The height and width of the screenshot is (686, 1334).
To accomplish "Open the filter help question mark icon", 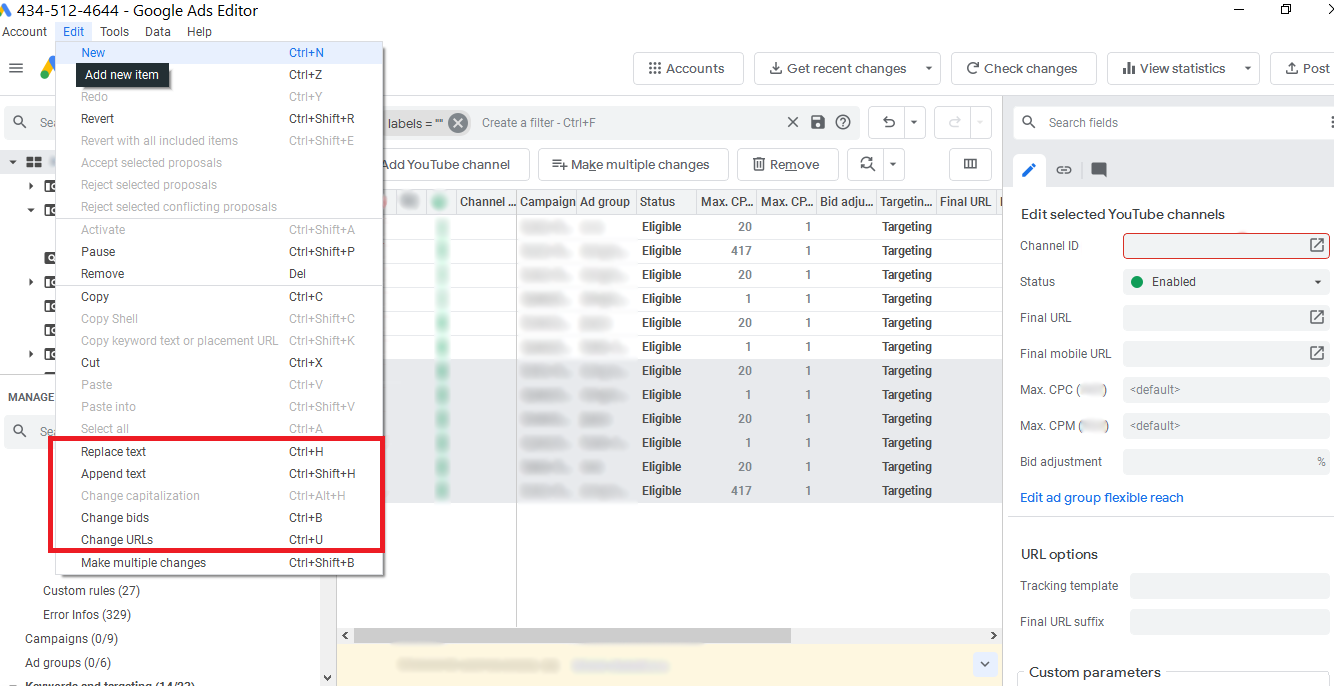I will (843, 122).
